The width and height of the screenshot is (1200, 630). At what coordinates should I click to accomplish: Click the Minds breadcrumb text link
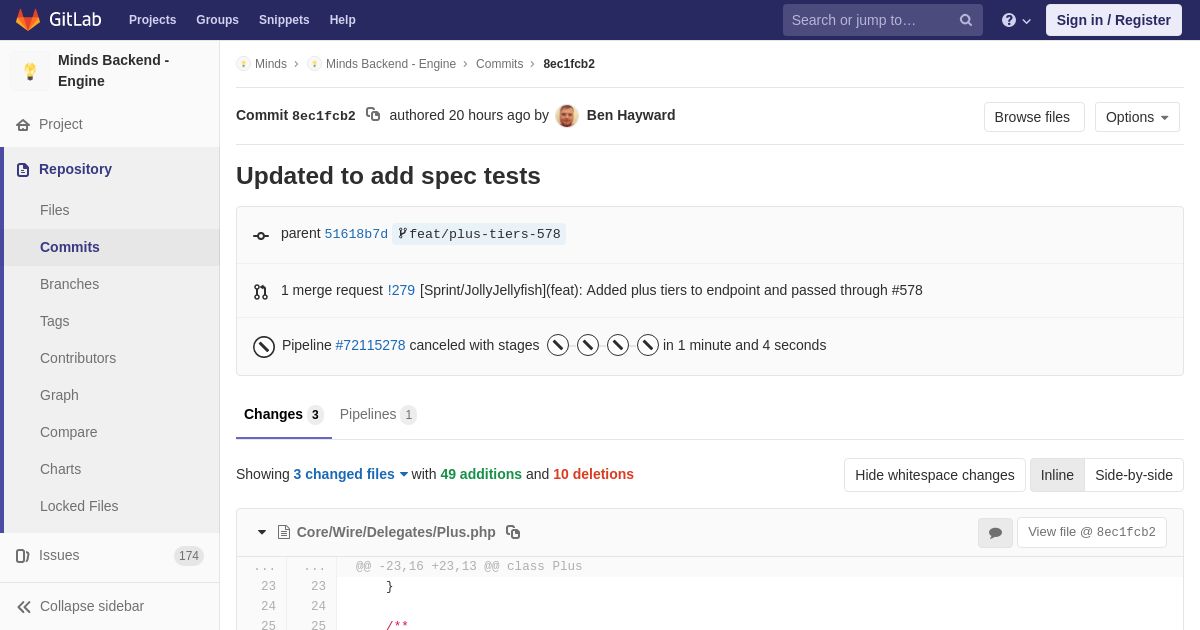point(271,64)
